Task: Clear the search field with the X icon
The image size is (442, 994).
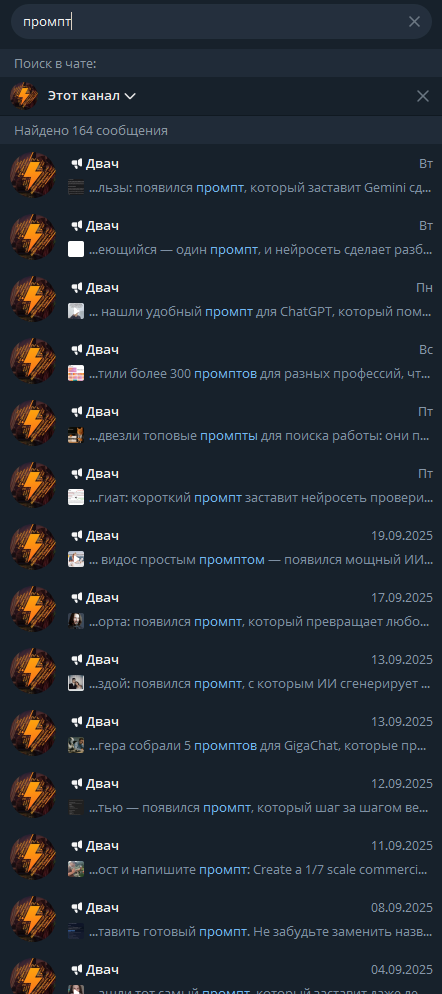Action: pyautogui.click(x=414, y=22)
